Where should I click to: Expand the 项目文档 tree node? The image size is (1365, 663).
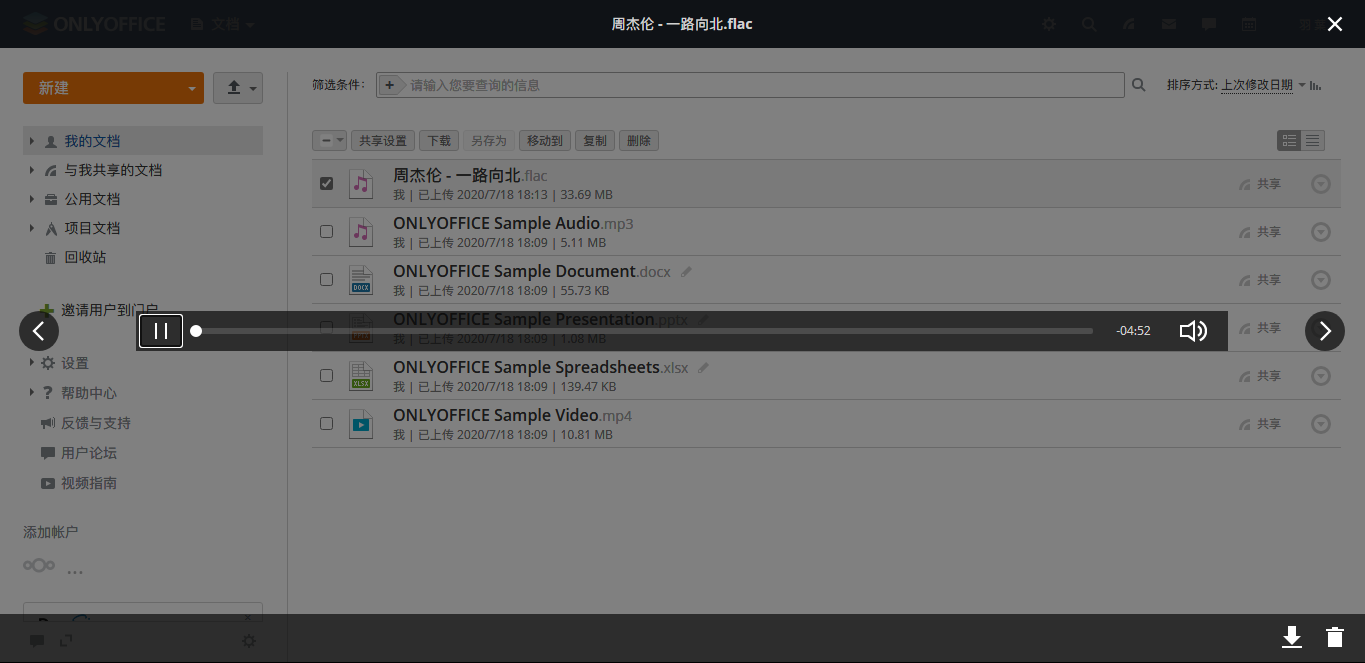click(x=32, y=228)
